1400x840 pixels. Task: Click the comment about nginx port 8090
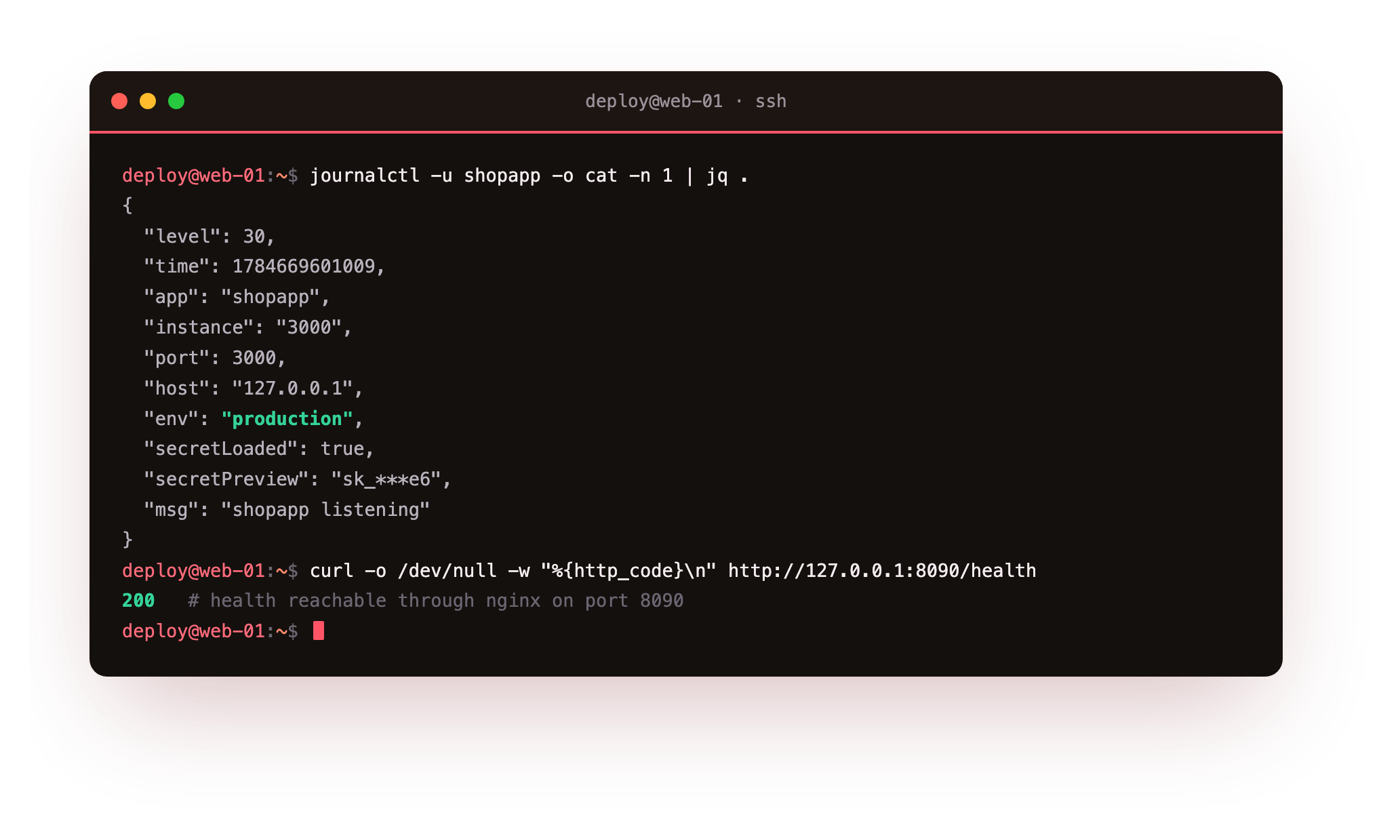(x=435, y=600)
